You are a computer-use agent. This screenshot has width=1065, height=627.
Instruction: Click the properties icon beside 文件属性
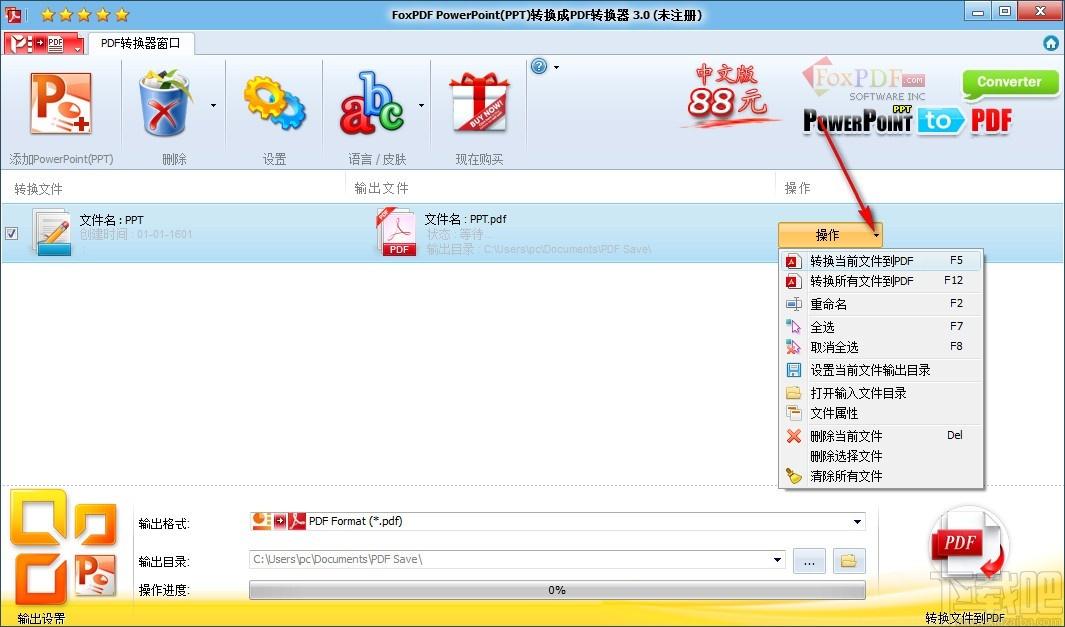(x=793, y=413)
